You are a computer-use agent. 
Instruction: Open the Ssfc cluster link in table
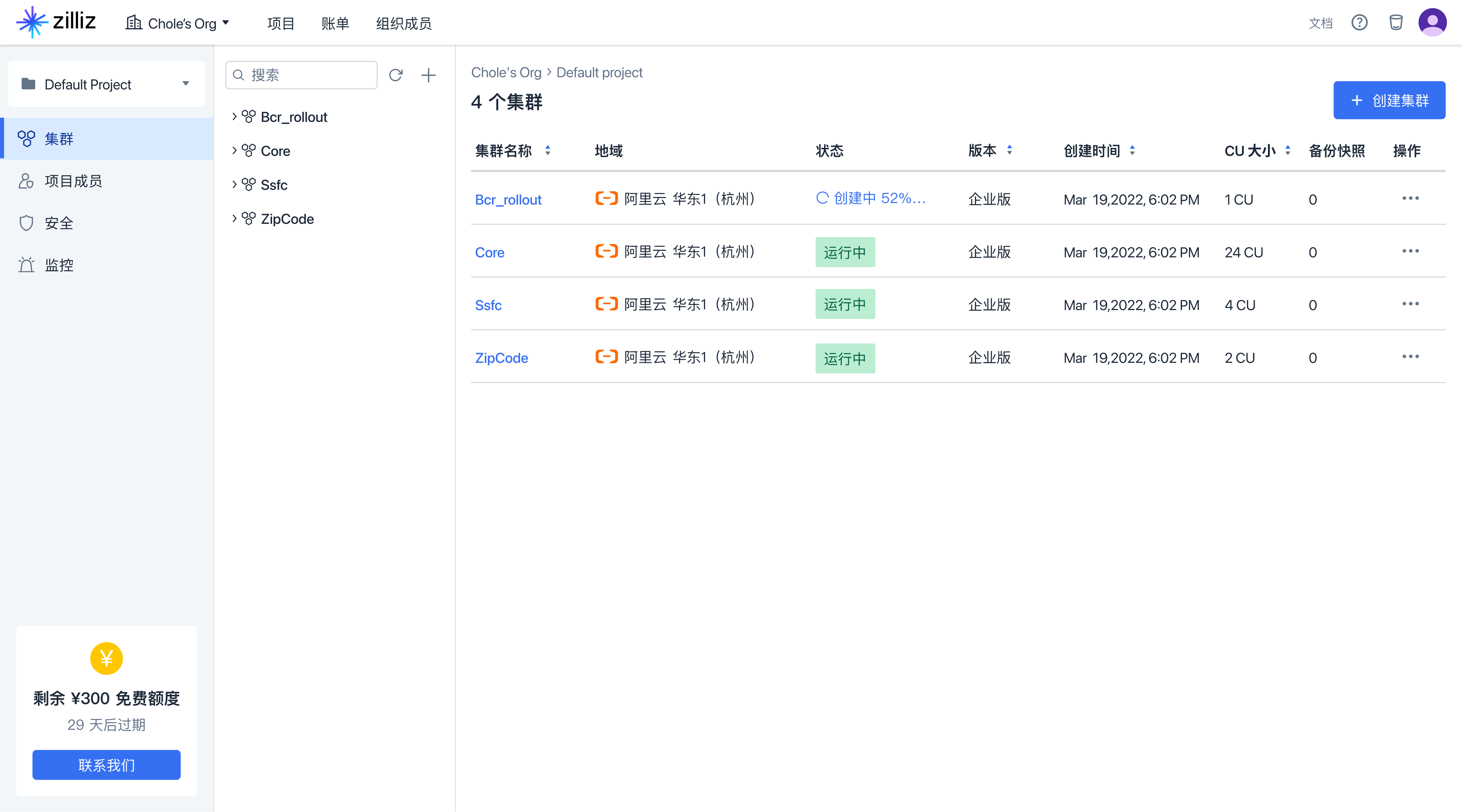488,305
